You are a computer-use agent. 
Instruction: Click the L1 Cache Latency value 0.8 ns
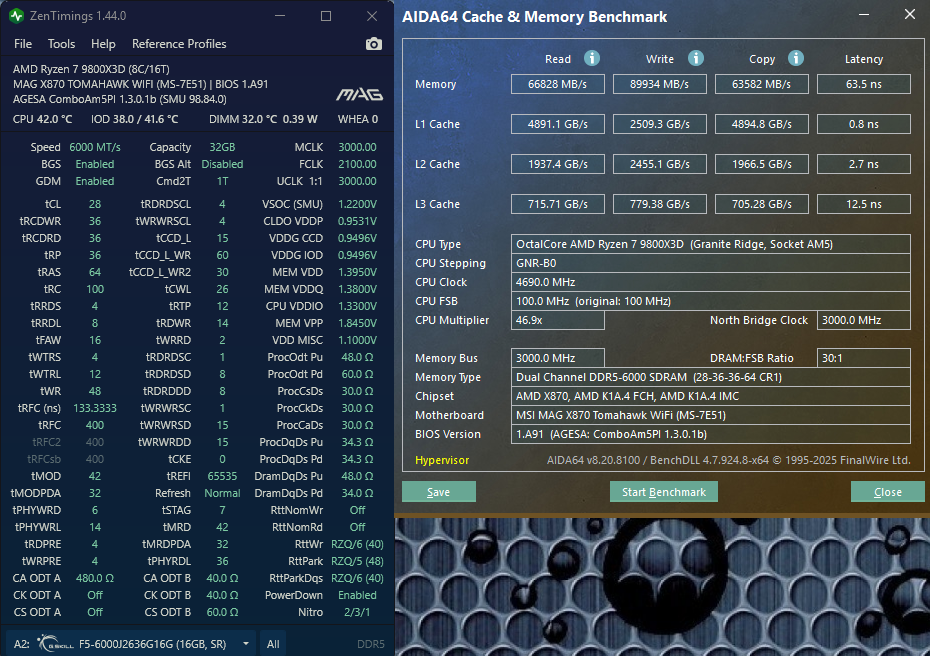(864, 124)
